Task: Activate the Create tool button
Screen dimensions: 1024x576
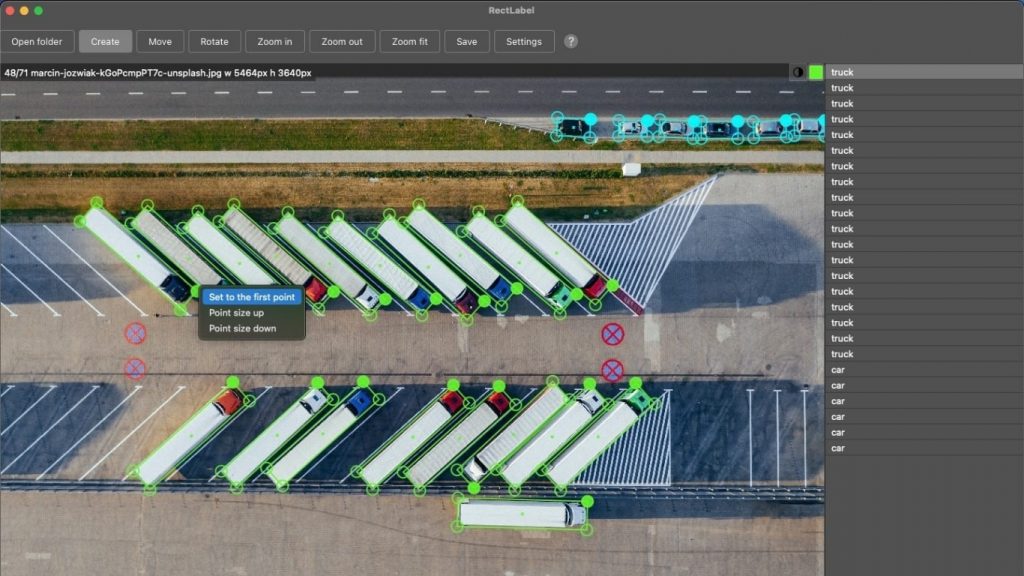Action: tap(105, 42)
